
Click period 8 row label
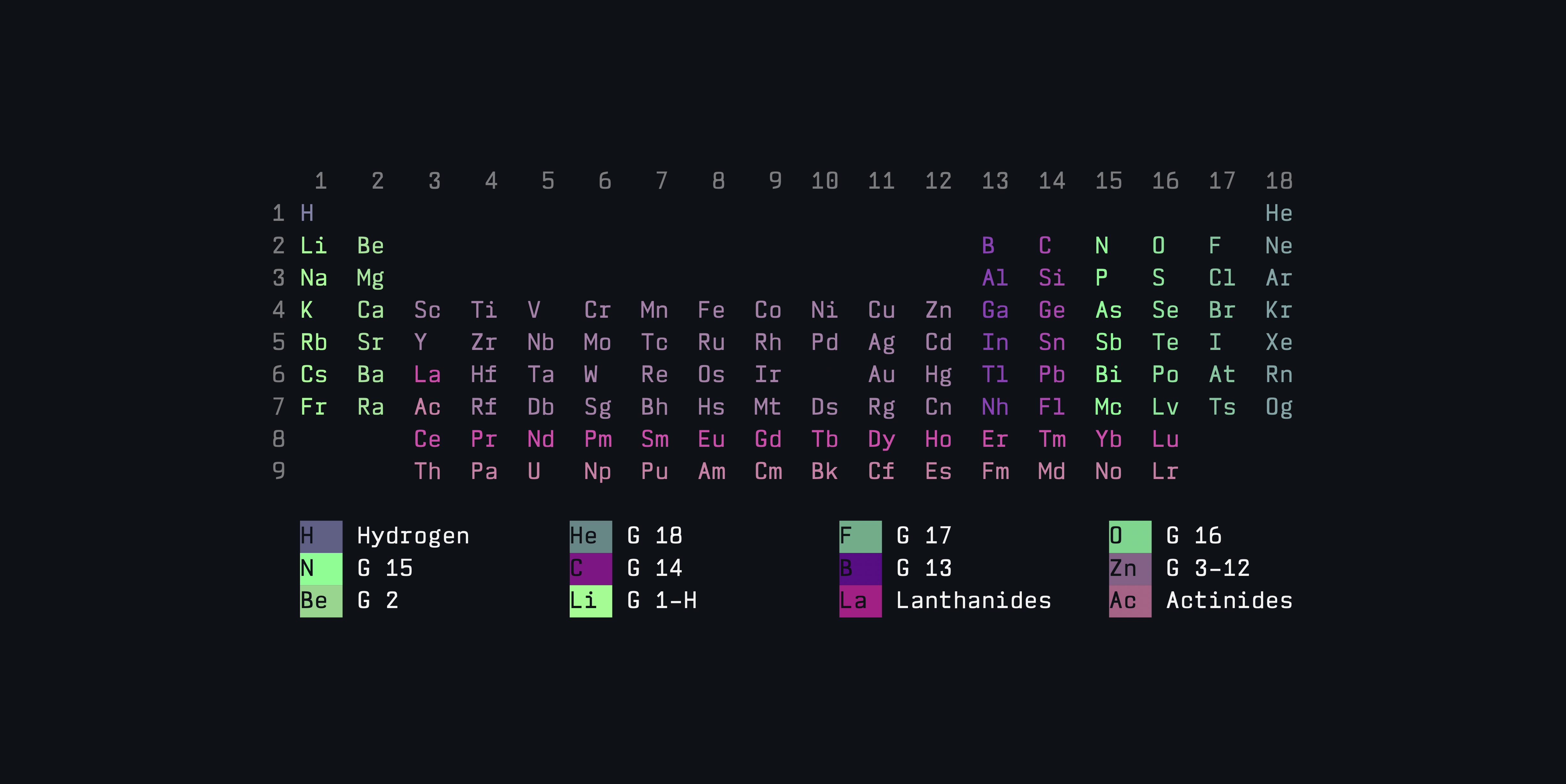[x=278, y=439]
